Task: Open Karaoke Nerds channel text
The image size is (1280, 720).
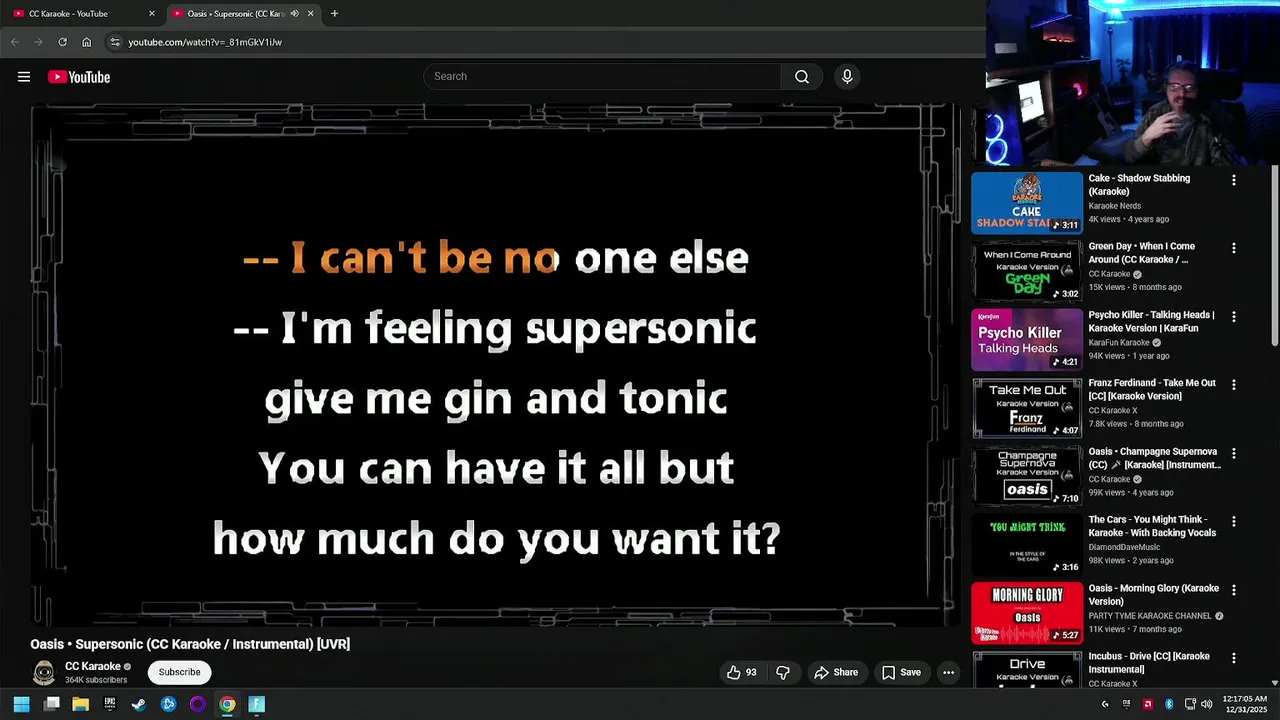Action: (1114, 206)
